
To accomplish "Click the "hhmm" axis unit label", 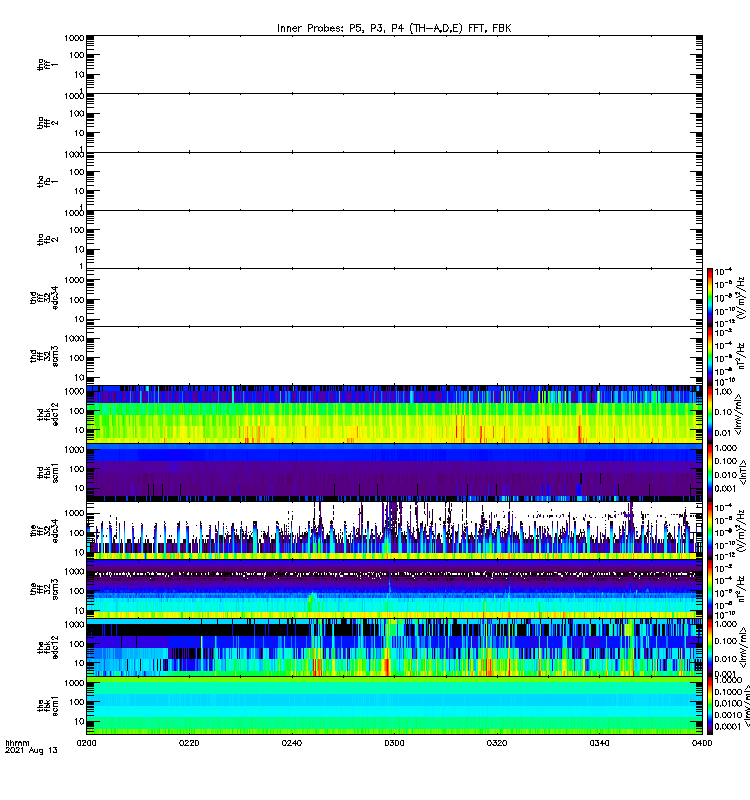I will [x=17, y=743].
